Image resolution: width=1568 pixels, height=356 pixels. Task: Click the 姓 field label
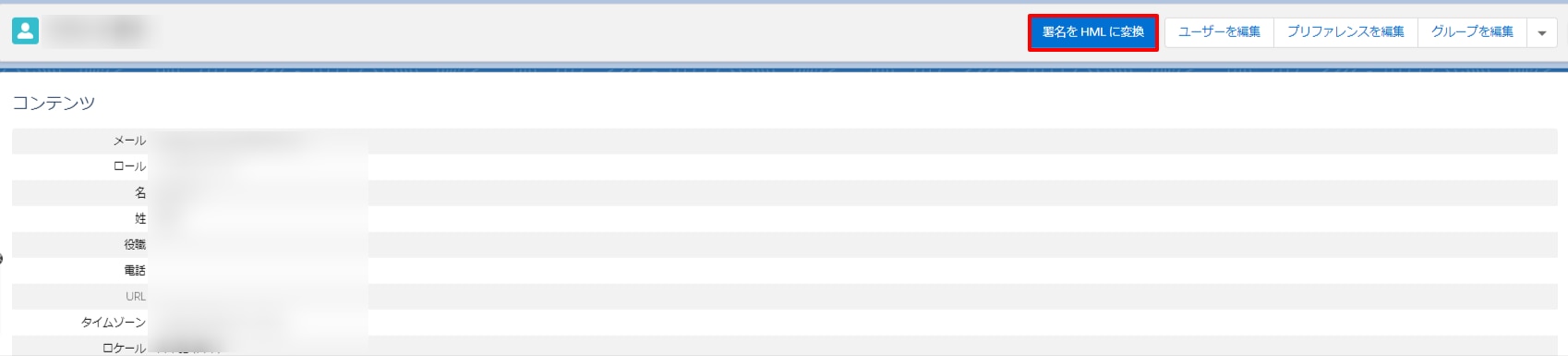click(140, 218)
